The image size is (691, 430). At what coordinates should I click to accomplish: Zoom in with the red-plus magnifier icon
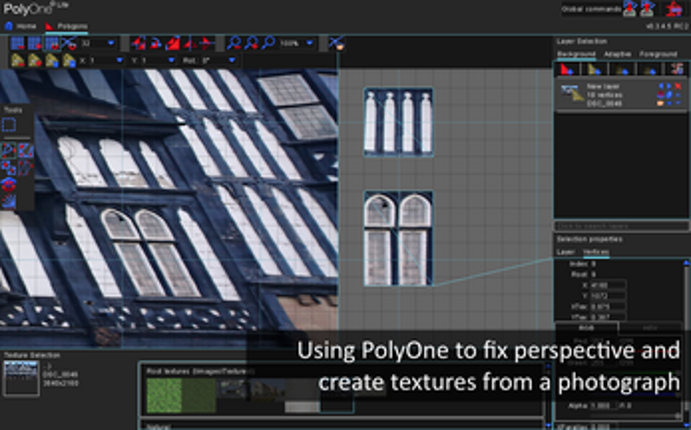tap(251, 43)
